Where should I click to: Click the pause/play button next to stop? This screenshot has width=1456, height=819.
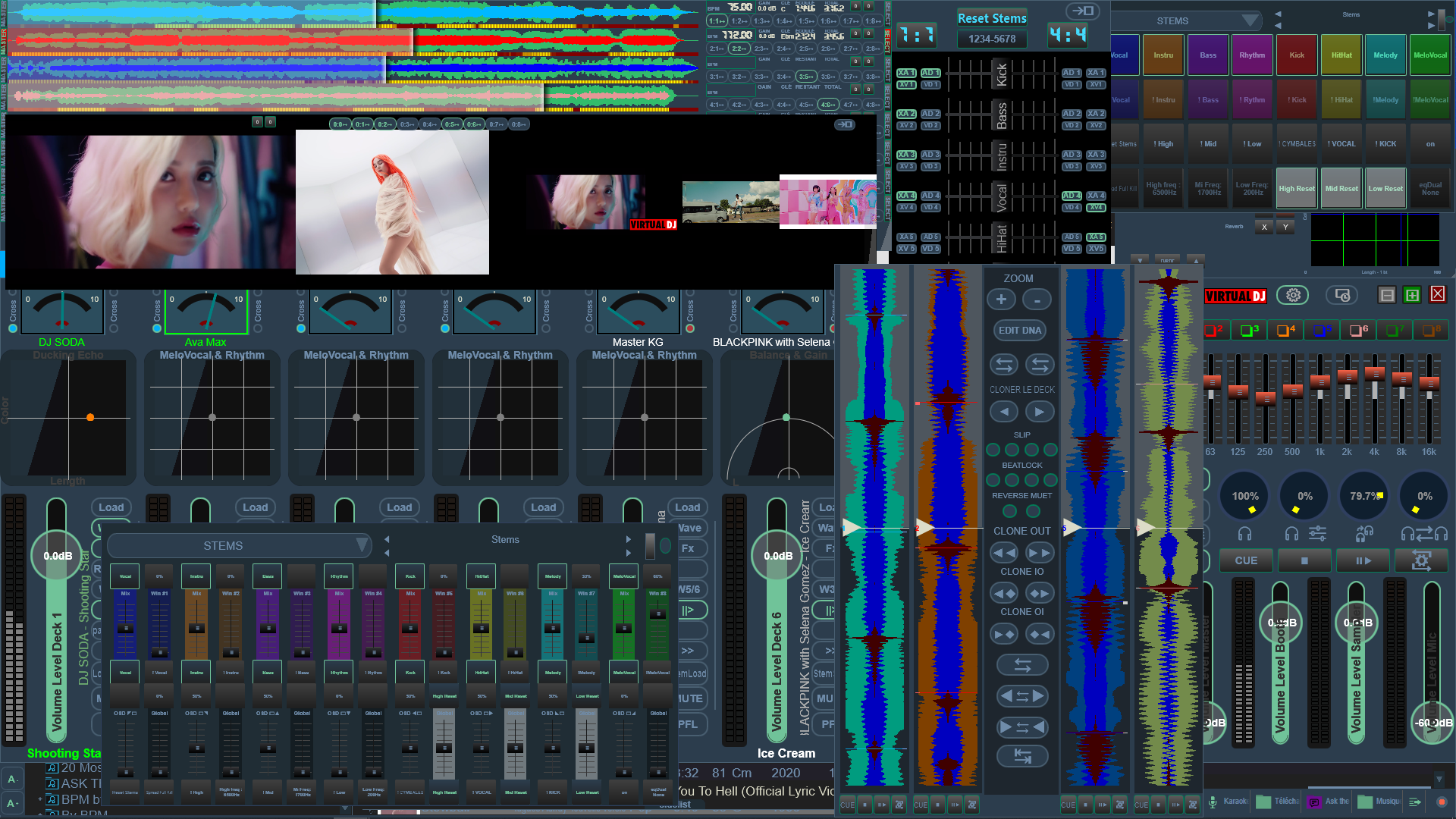point(1363,560)
